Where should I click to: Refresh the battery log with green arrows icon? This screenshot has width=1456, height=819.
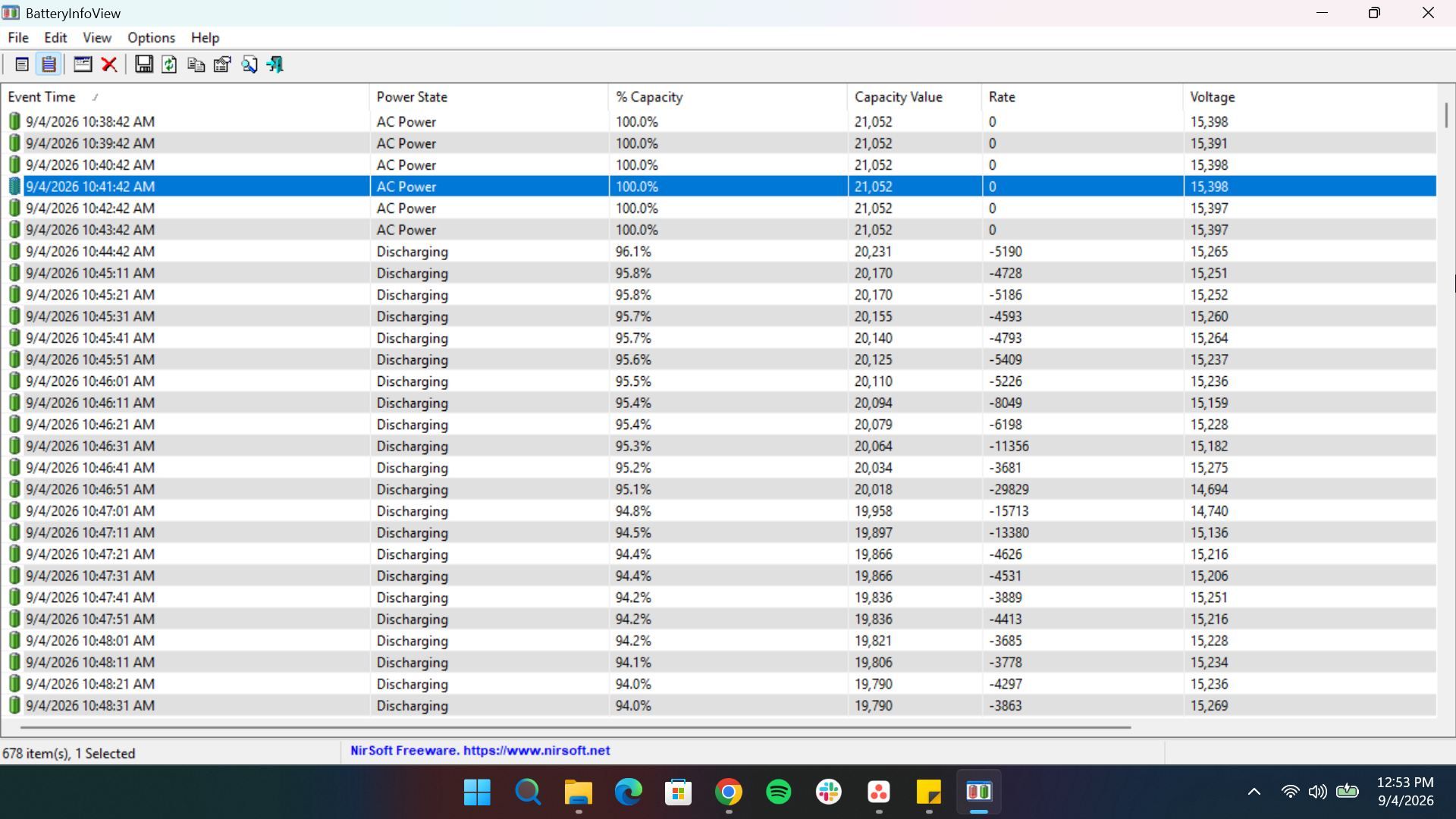pyautogui.click(x=169, y=64)
